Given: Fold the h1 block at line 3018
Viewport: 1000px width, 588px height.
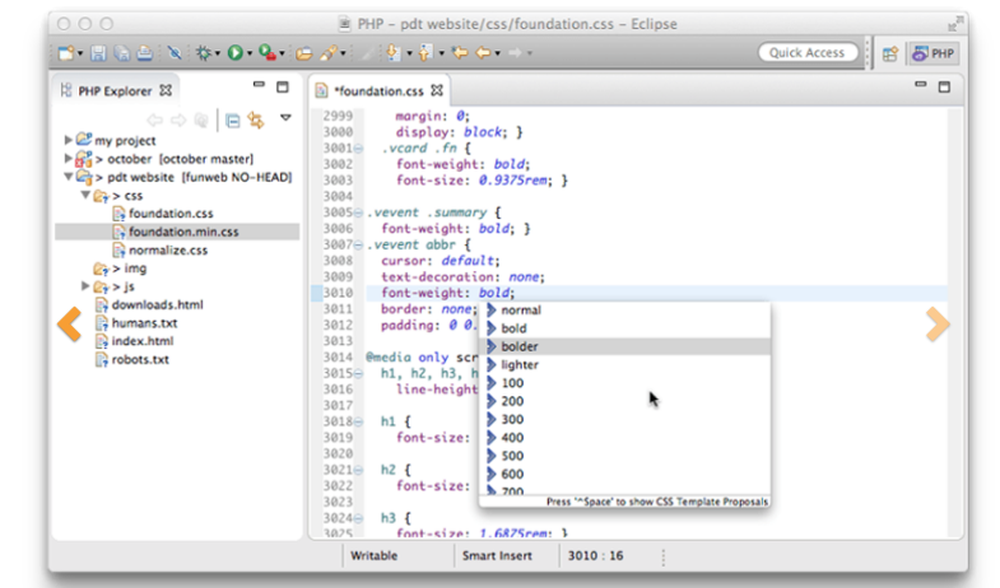Looking at the screenshot, I should [358, 422].
